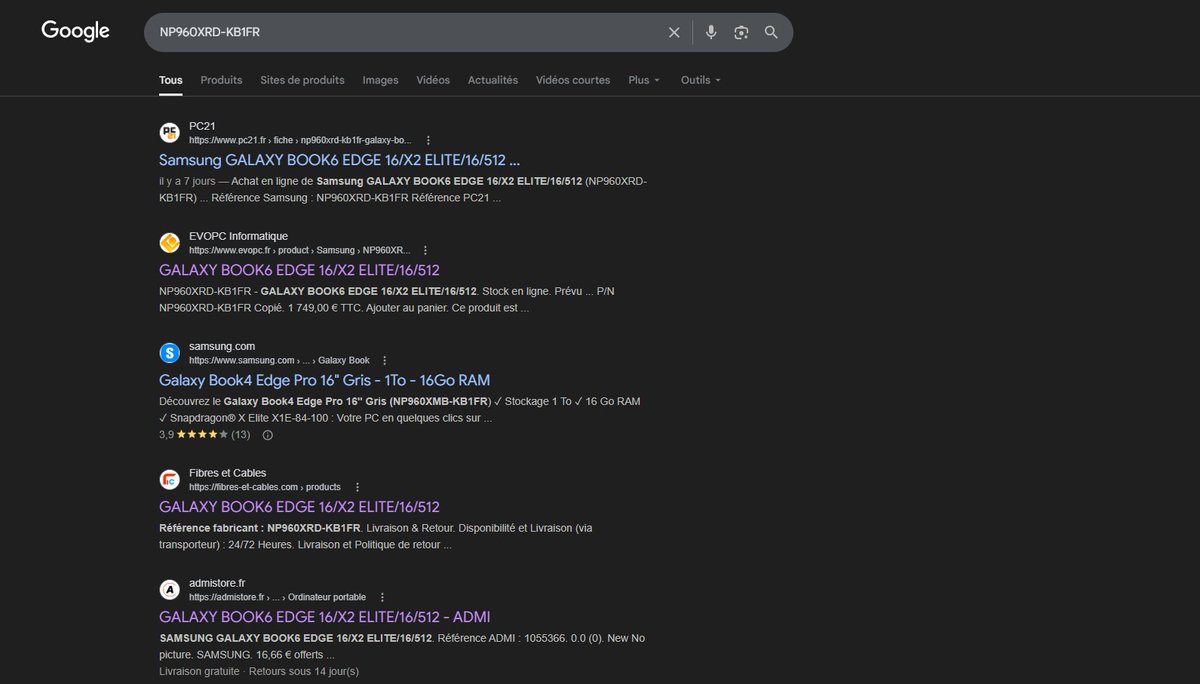This screenshot has height=684, width=1200.
Task: Open PC21 site favicon
Action: click(x=169, y=132)
